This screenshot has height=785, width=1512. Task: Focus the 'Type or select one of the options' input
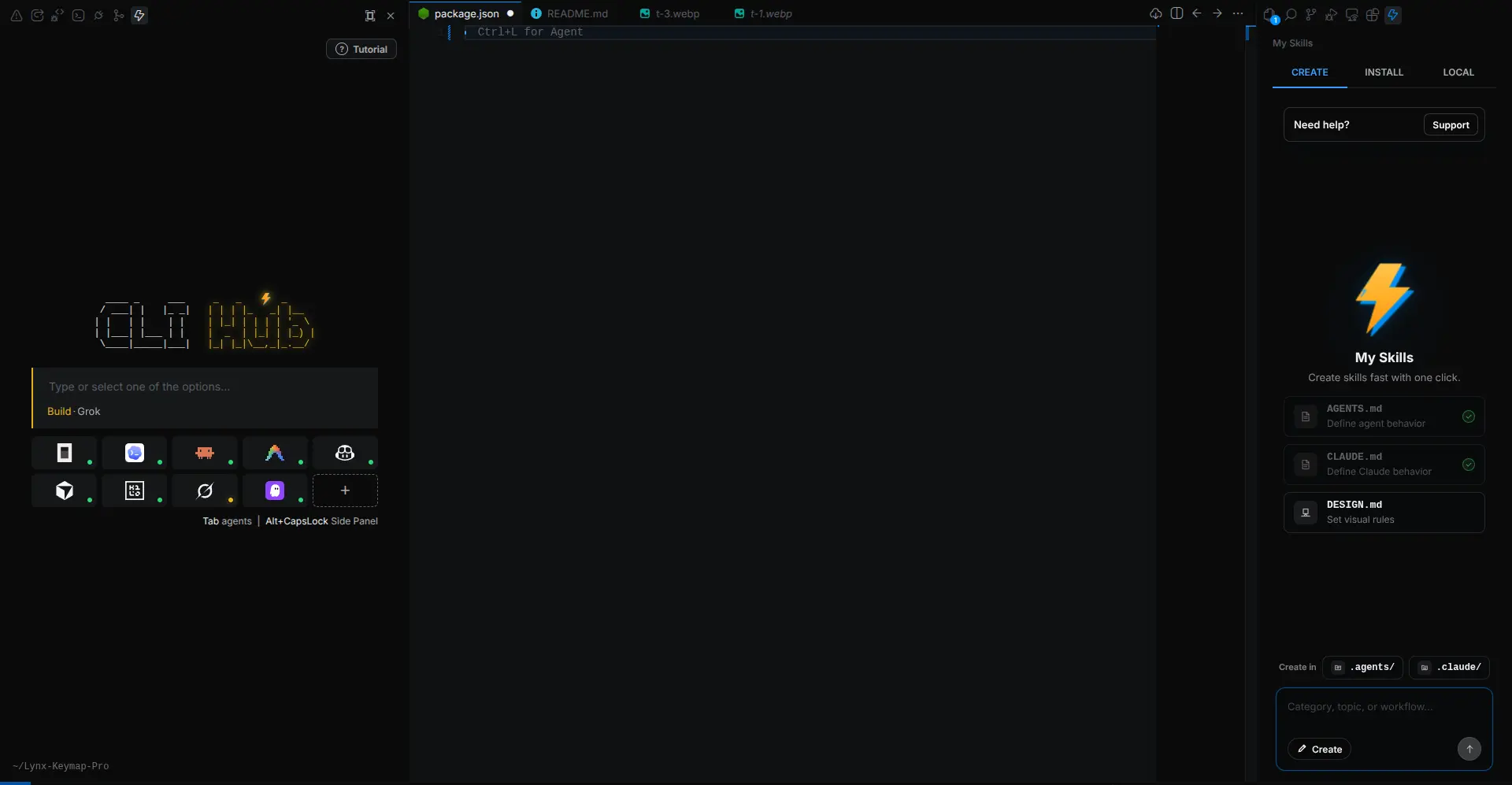[205, 387]
